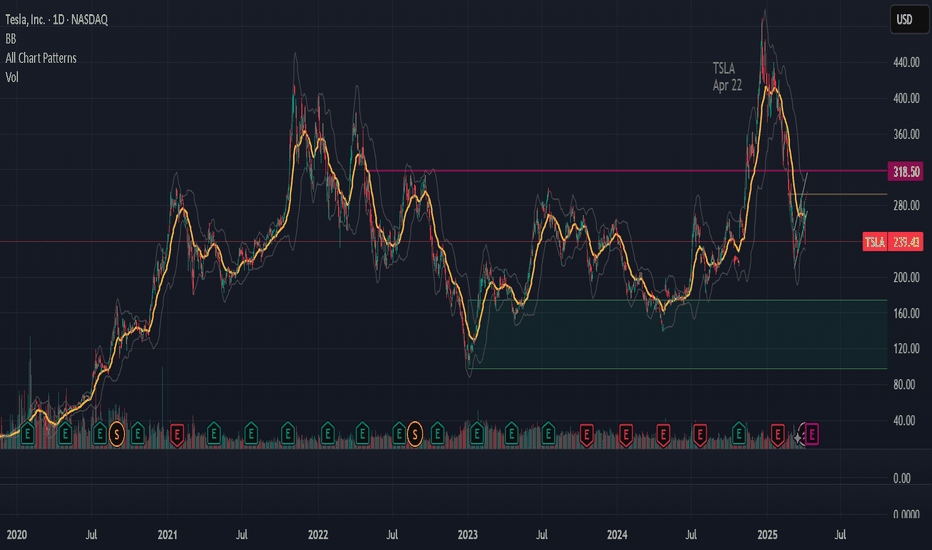
Task: Click green earnings E just right of 2022 split marker
Action: [x=437, y=433]
